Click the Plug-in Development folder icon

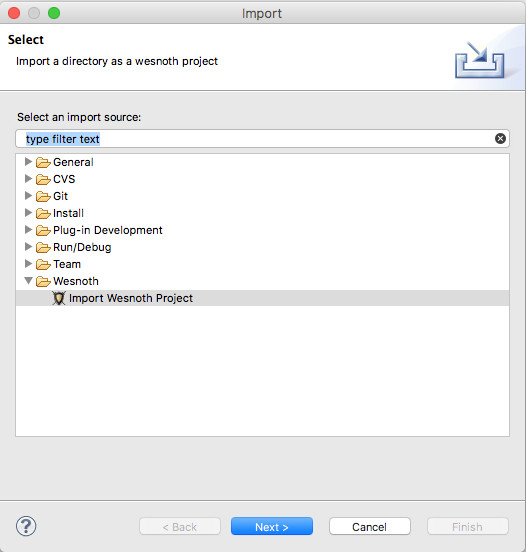click(x=43, y=230)
